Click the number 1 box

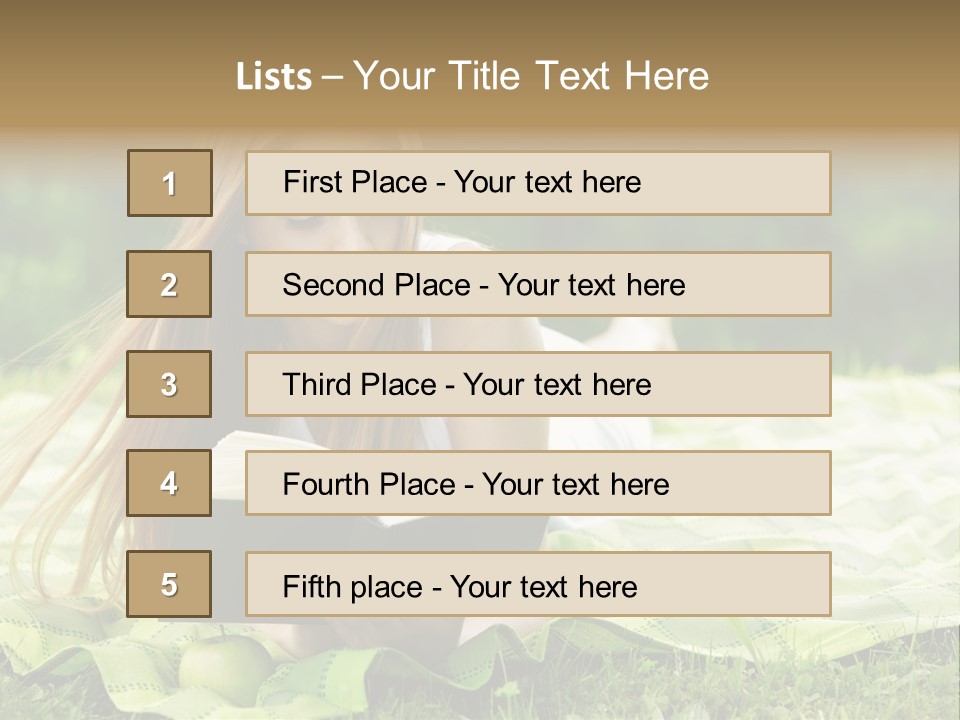[170, 183]
